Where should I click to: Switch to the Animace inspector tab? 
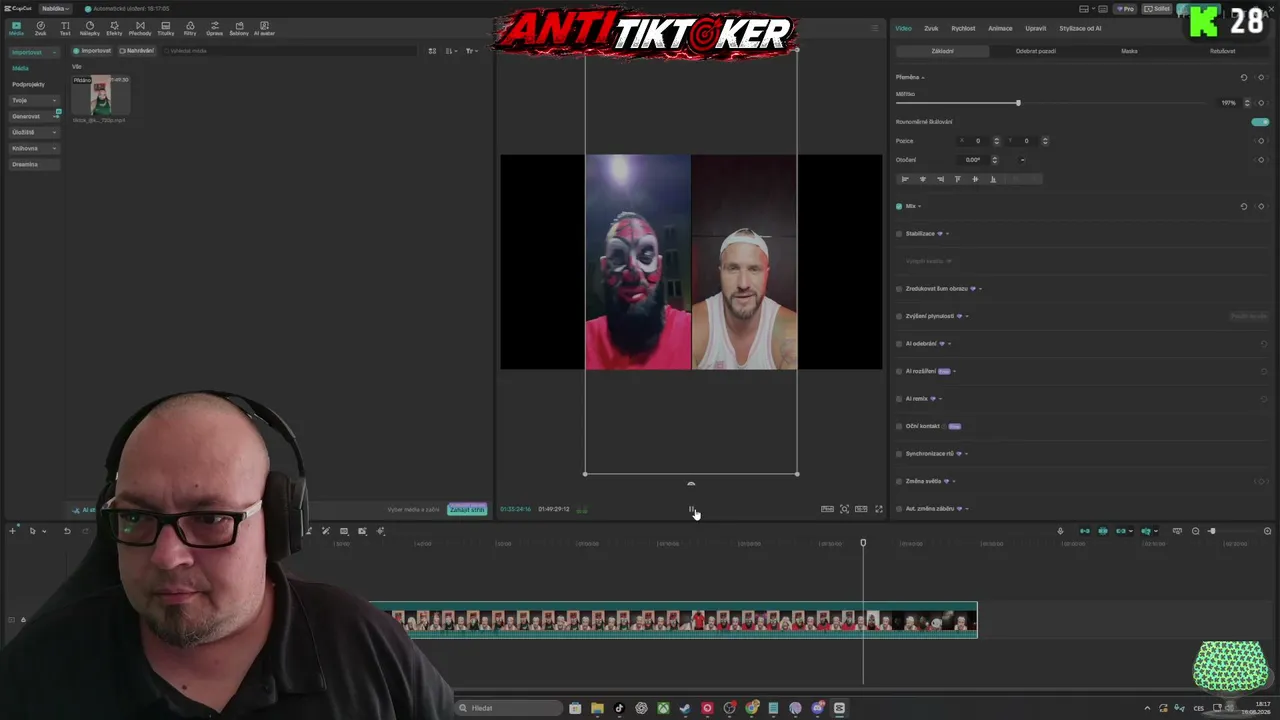(x=1000, y=28)
